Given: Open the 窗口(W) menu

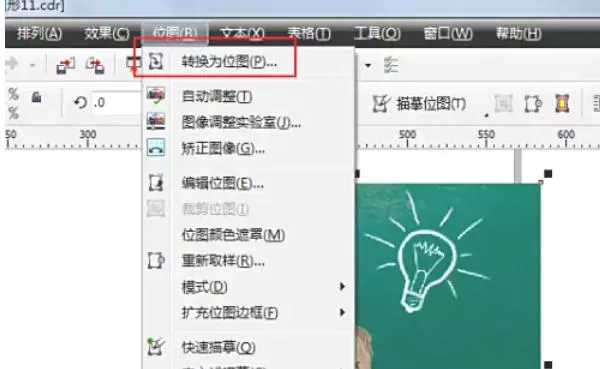Looking at the screenshot, I should click(x=448, y=34).
